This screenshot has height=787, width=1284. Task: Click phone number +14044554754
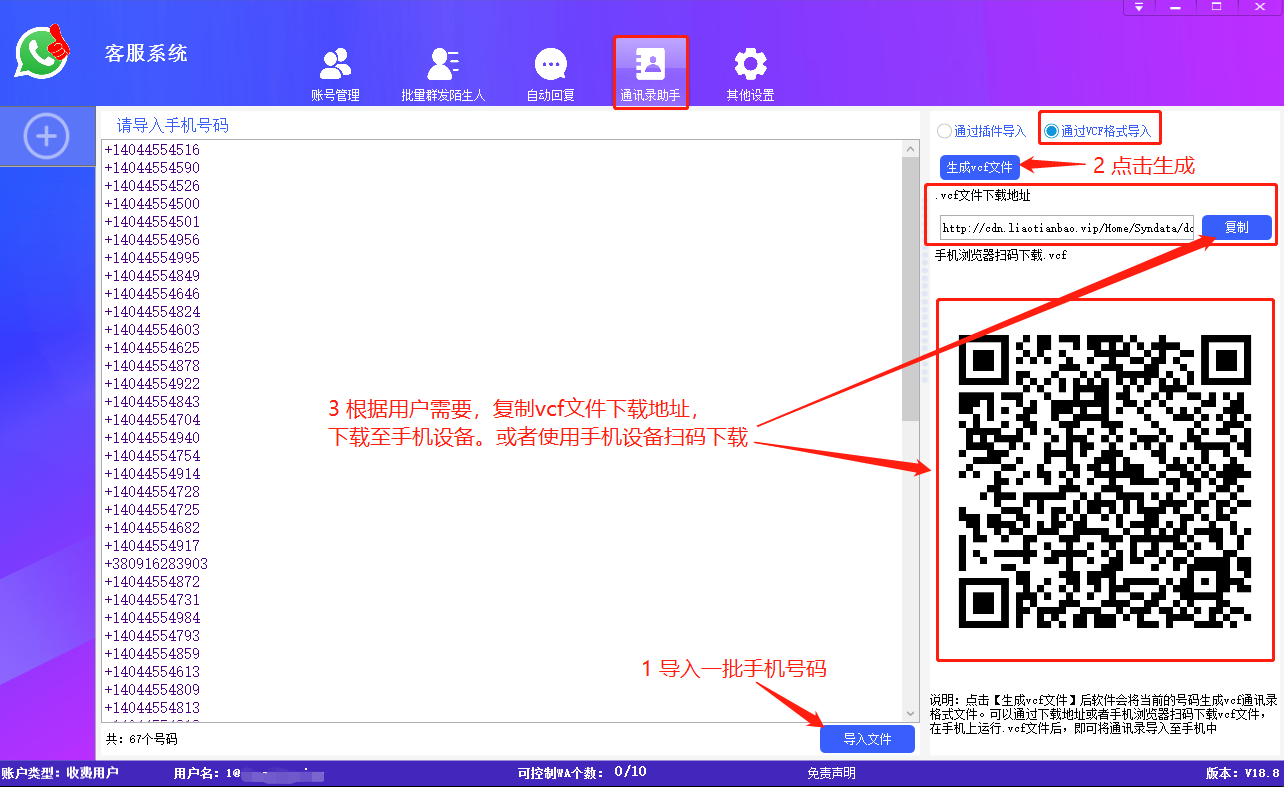(152, 456)
